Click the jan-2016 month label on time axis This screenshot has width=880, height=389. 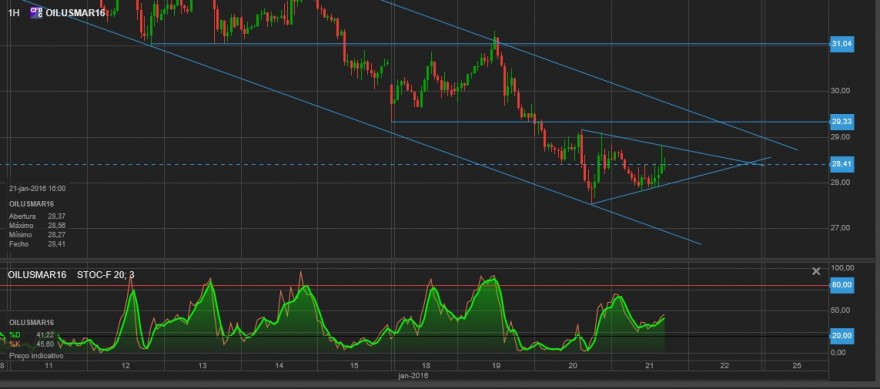pos(412,376)
